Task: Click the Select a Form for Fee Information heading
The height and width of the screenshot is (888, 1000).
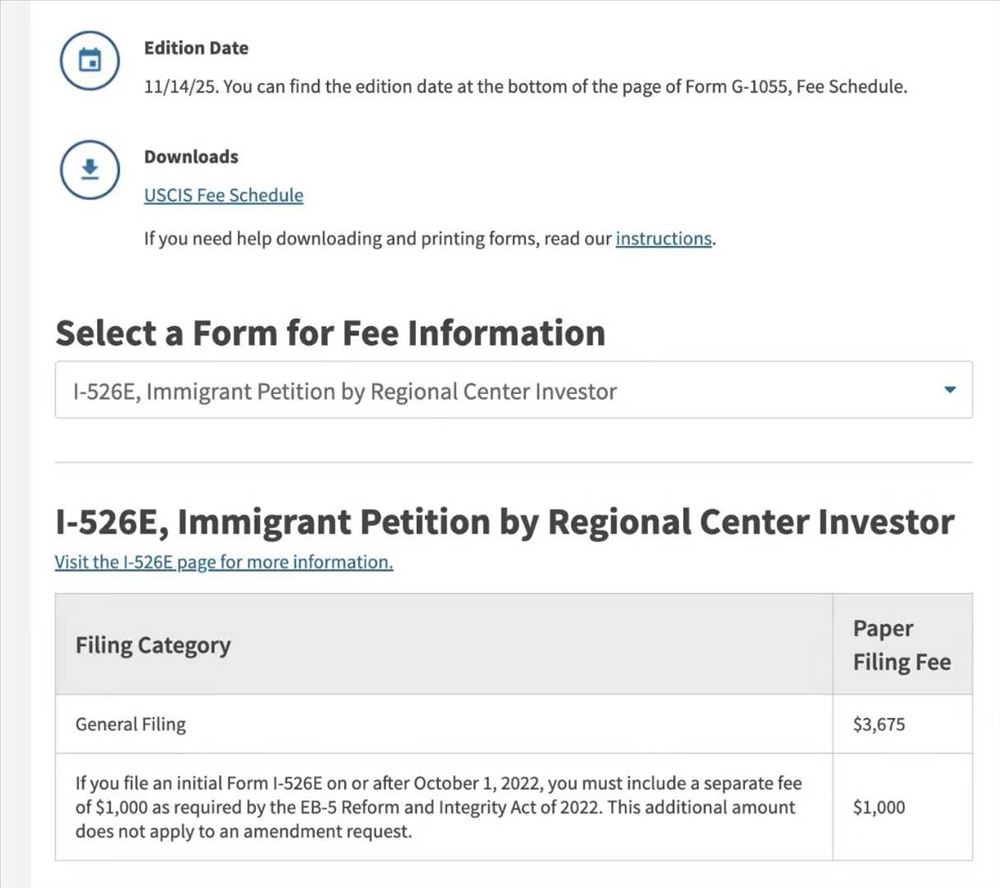Action: pos(330,333)
